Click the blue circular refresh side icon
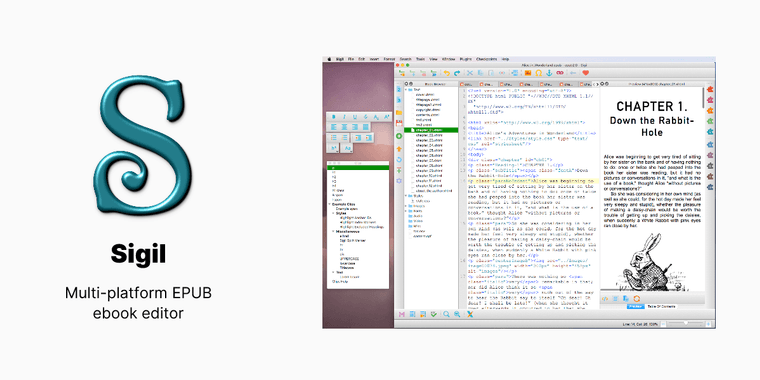Screen dimensions: 760x380 click(399, 160)
